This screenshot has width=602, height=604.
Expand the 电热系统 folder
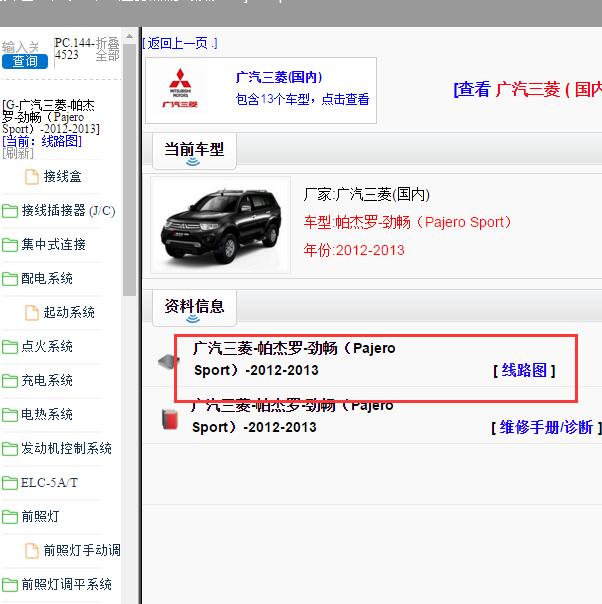tap(47, 414)
